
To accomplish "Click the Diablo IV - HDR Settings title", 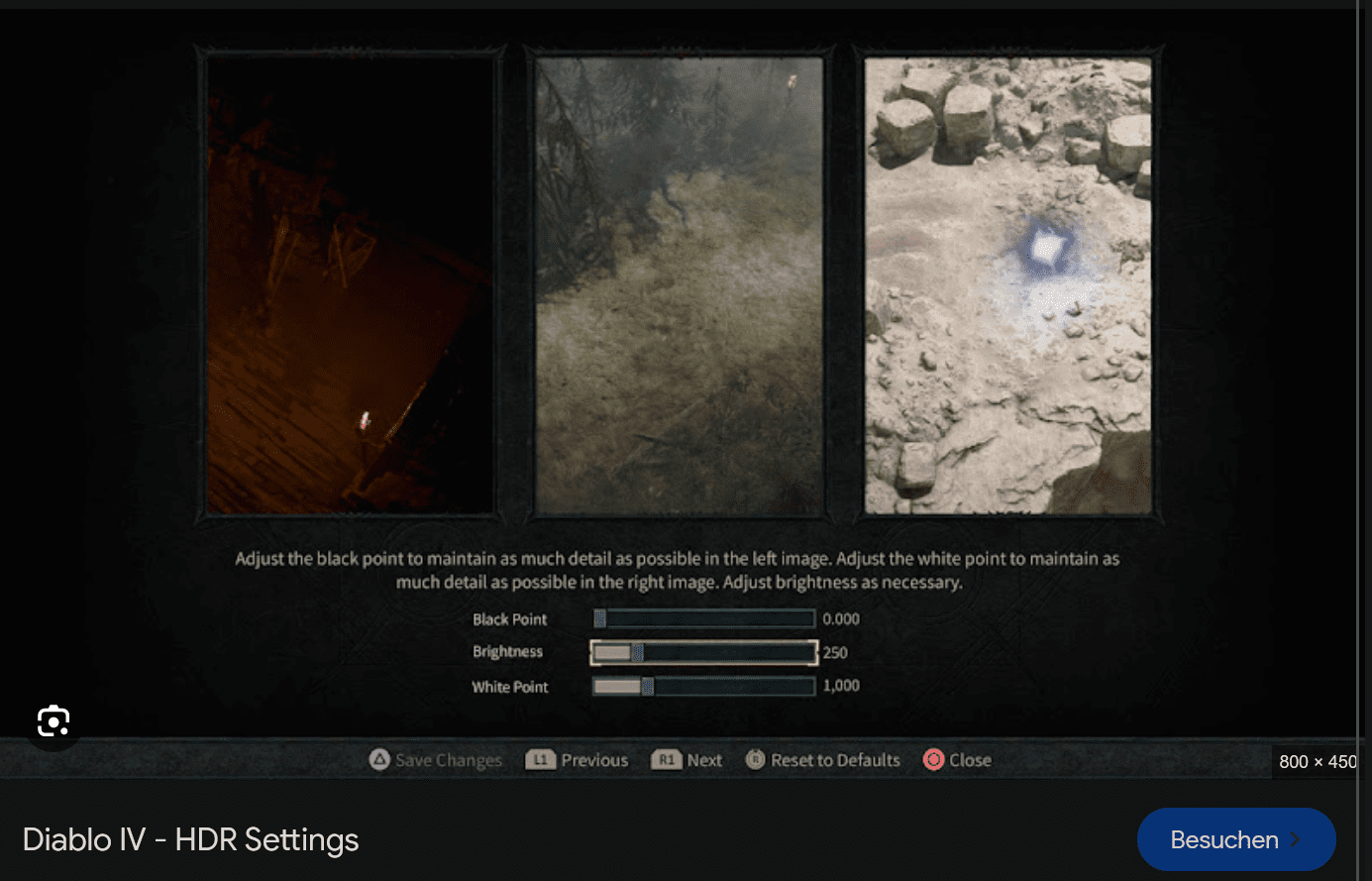I will tap(190, 839).
